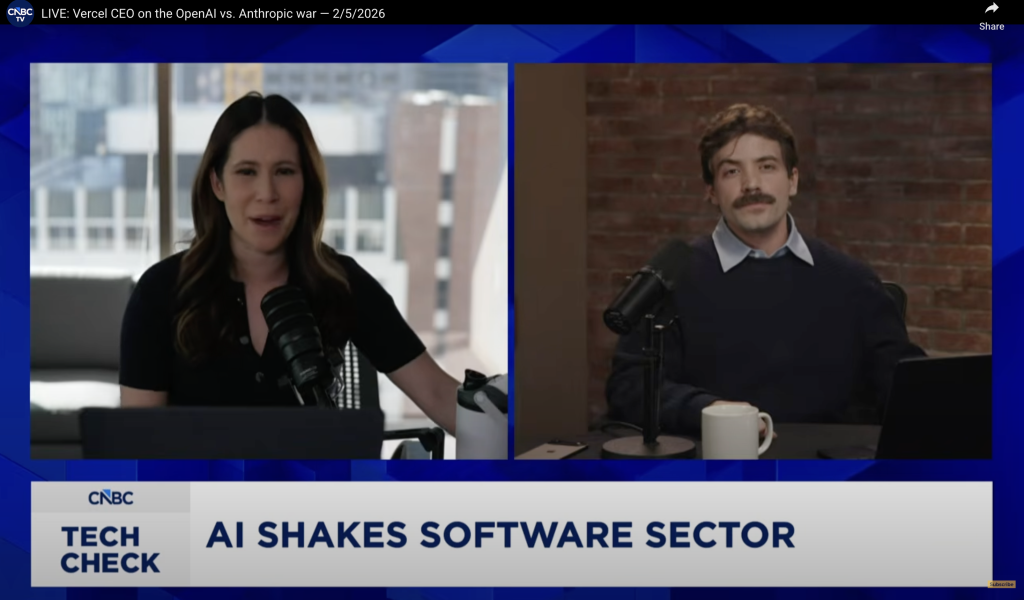Click the laptop in front of the guest

pyautogui.click(x=933, y=407)
